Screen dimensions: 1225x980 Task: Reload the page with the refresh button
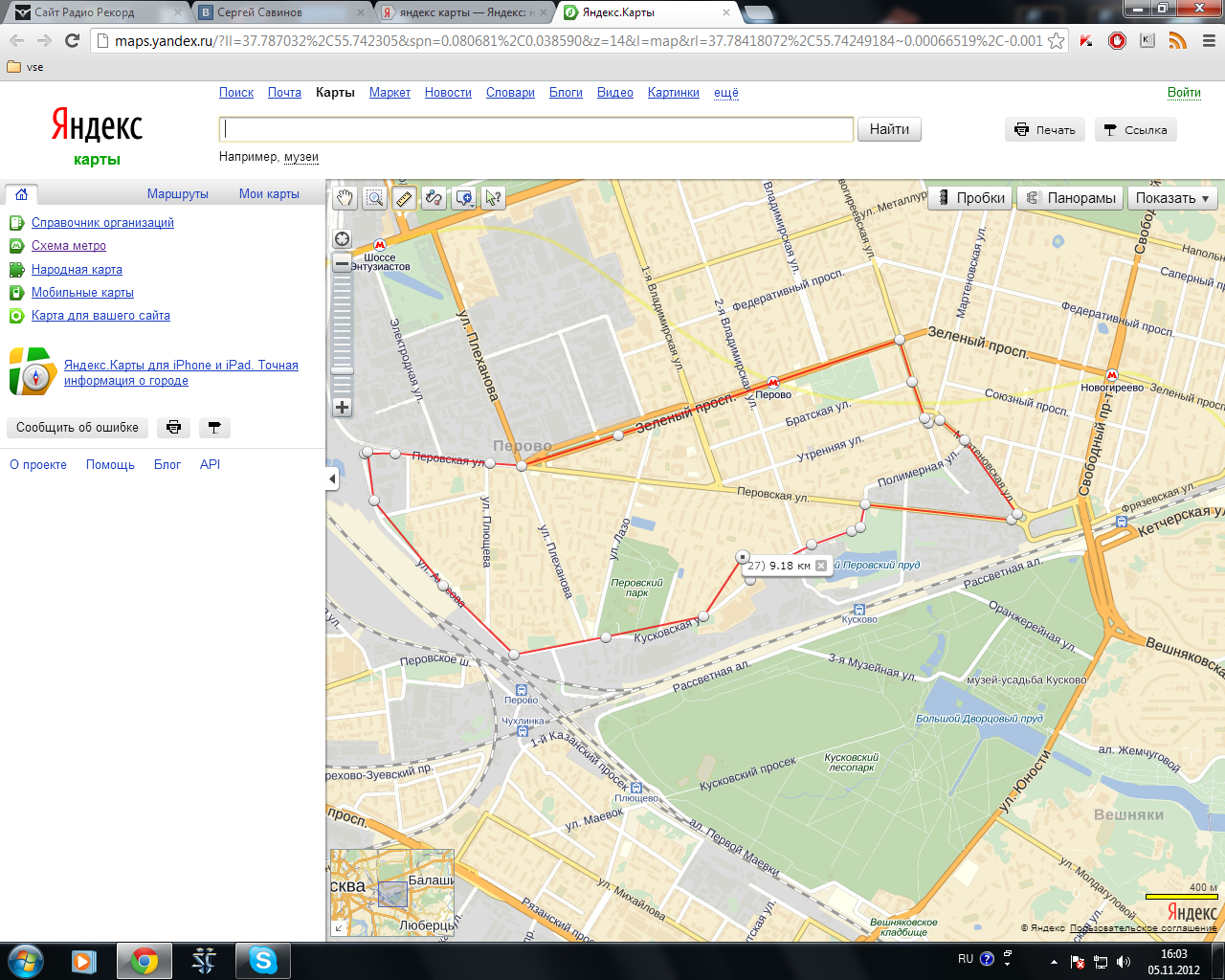coord(72,40)
